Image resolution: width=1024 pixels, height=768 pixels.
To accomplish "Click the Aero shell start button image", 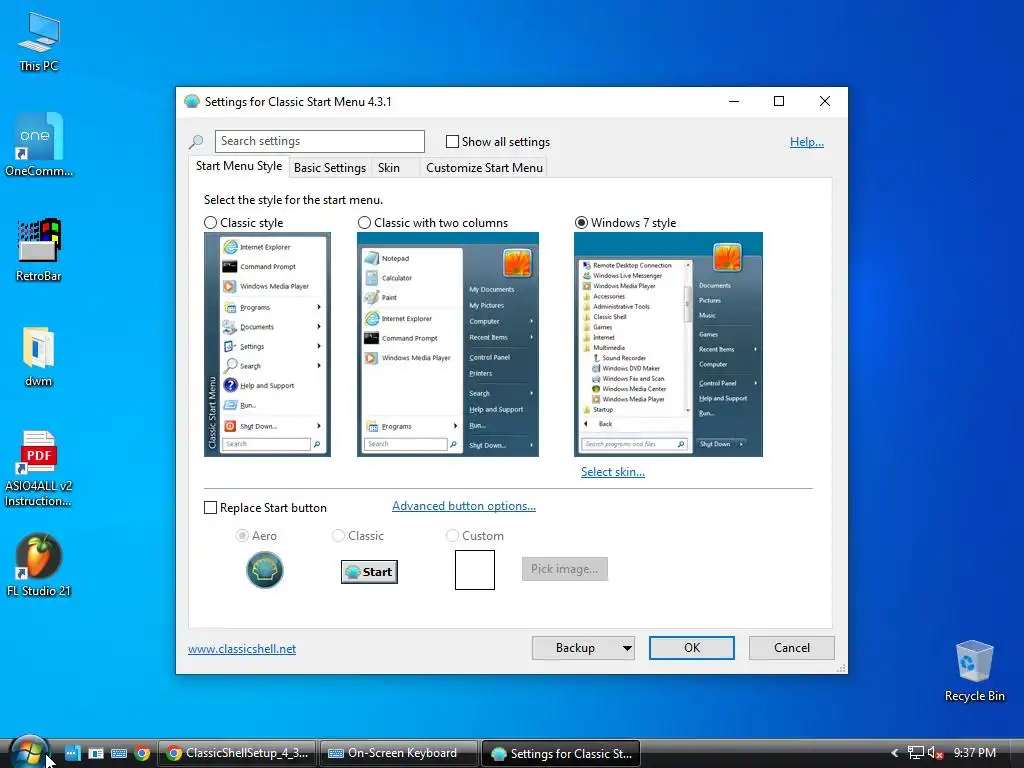I will click(x=264, y=569).
